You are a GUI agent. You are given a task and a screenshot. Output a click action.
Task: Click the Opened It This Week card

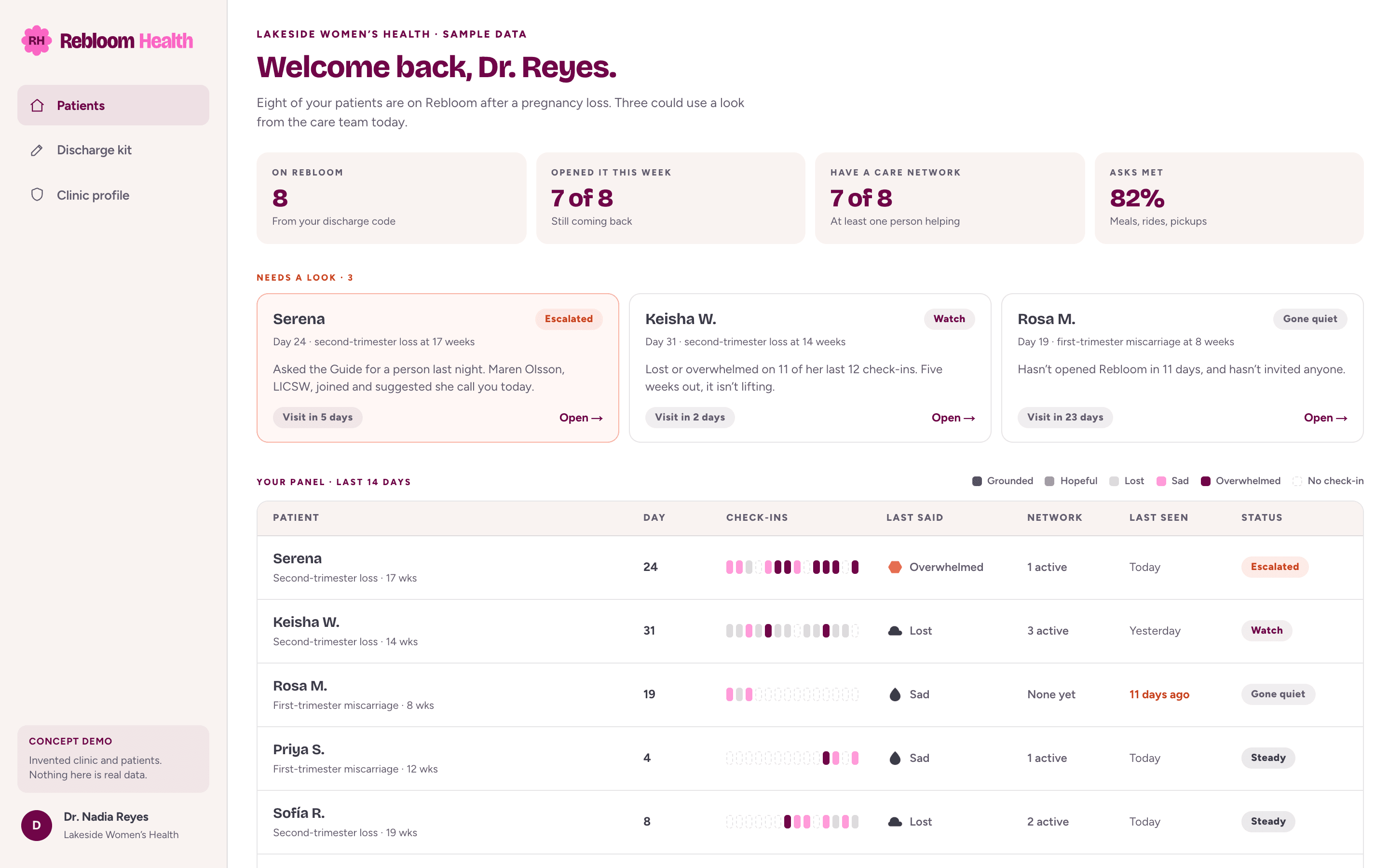click(x=670, y=198)
